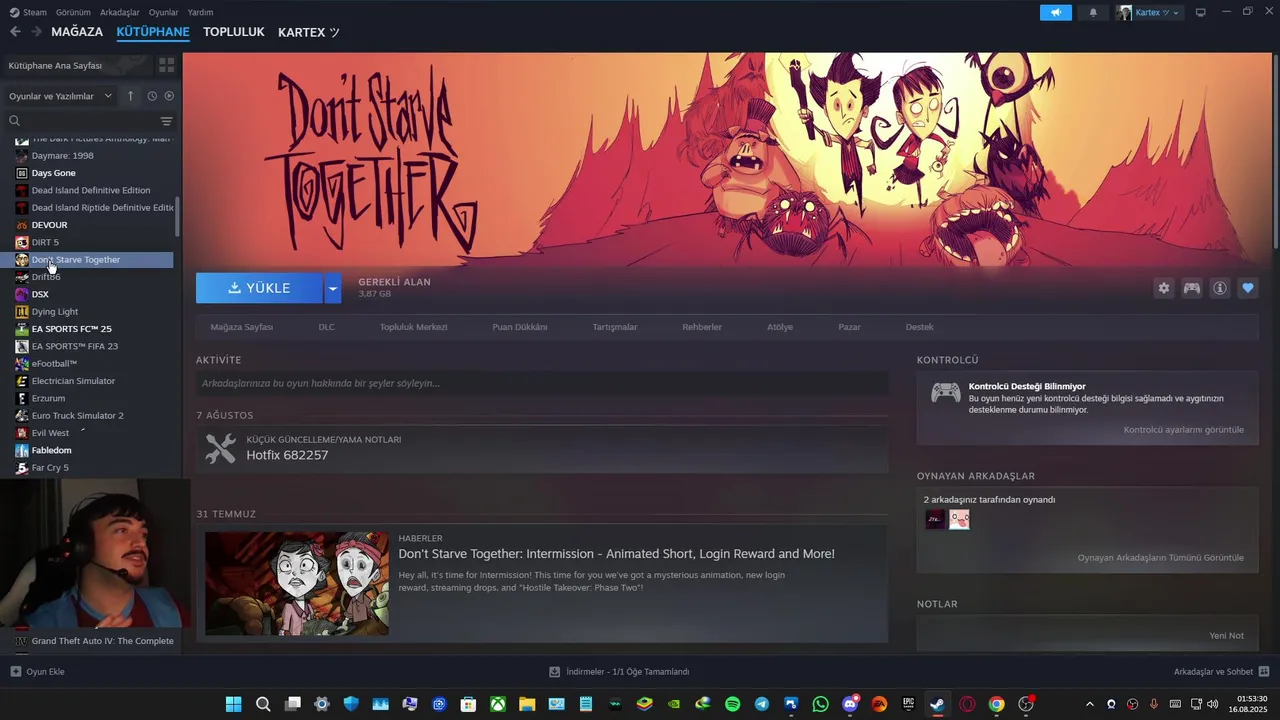
Task: Open the Intermission news headline
Action: pyautogui.click(x=616, y=554)
